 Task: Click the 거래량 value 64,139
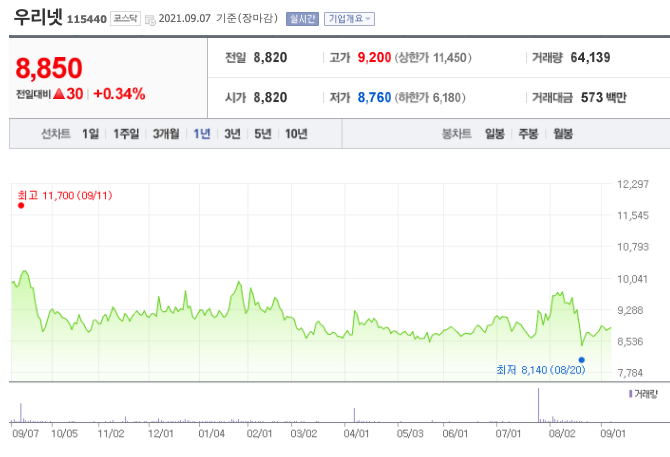[x=591, y=57]
